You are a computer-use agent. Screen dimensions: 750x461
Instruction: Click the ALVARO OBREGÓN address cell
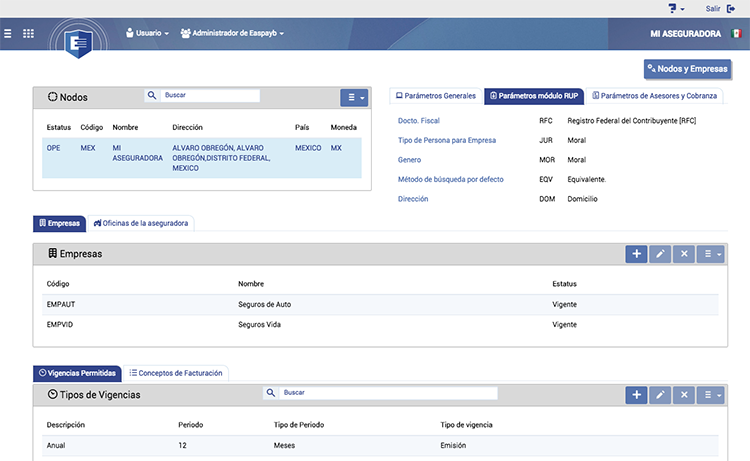click(221, 158)
